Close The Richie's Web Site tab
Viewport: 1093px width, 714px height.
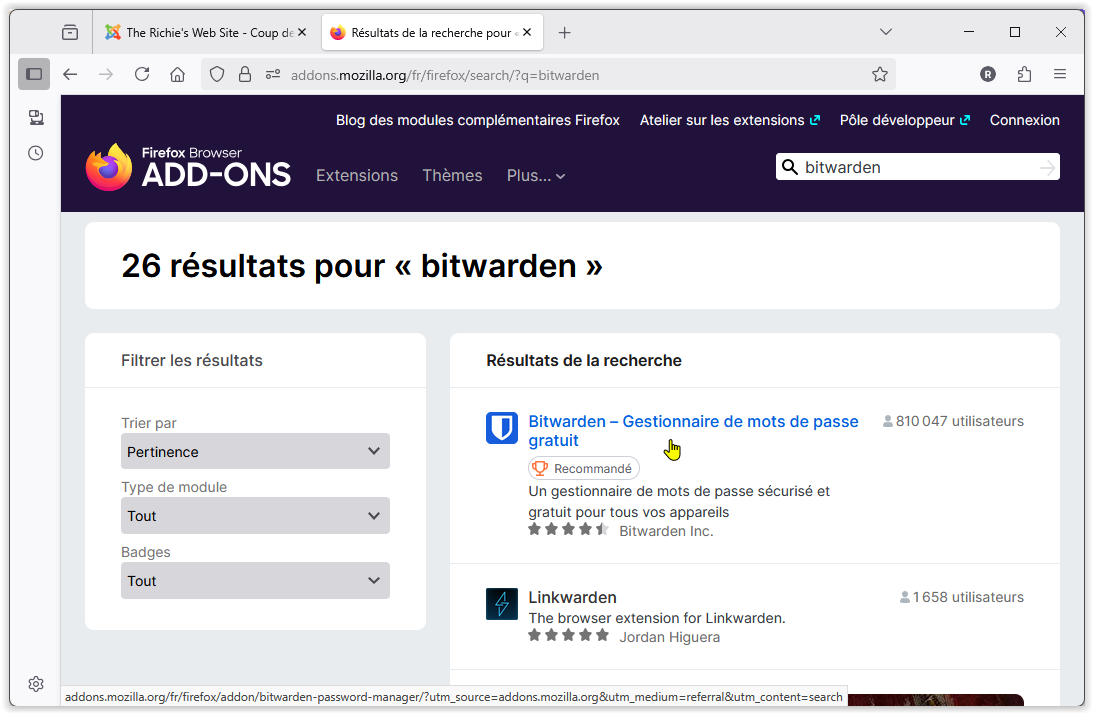tap(302, 32)
